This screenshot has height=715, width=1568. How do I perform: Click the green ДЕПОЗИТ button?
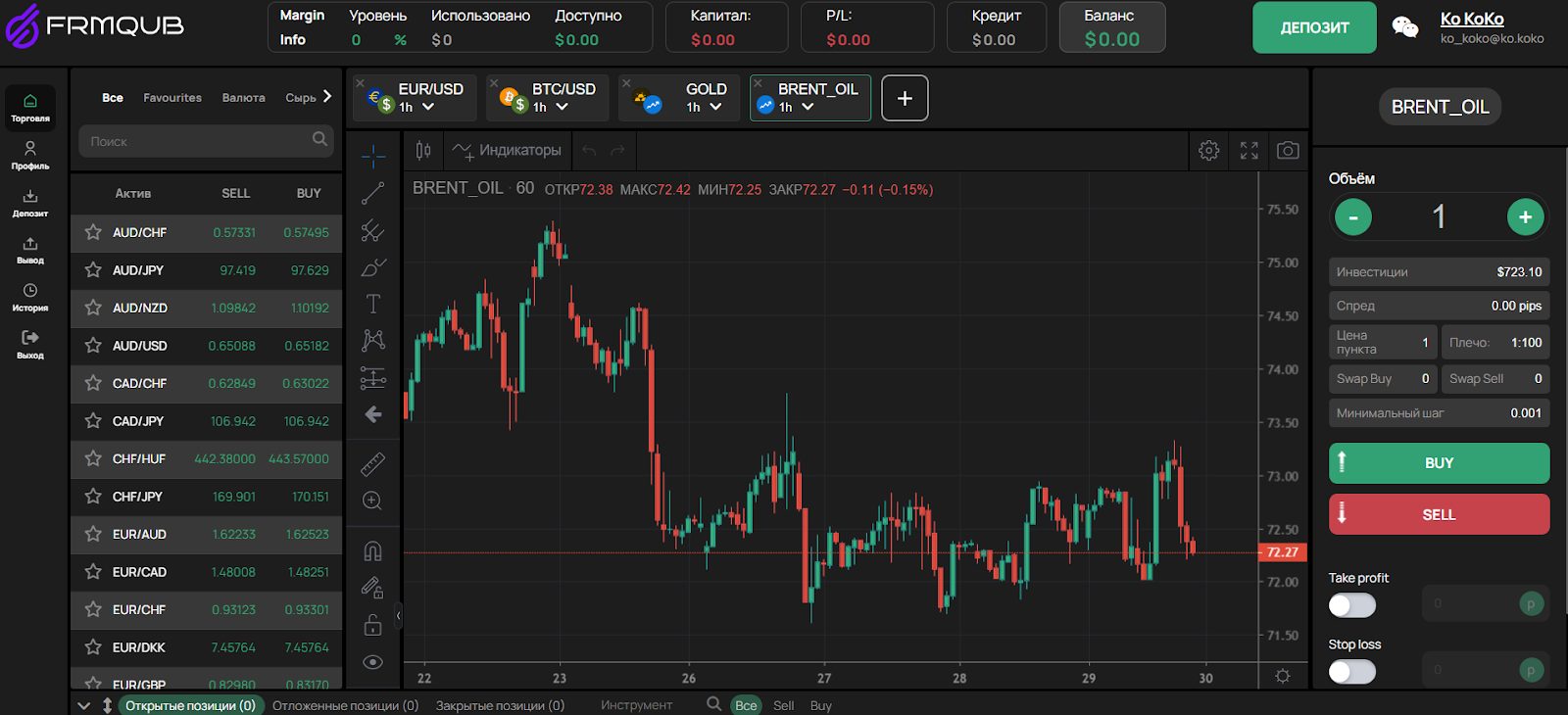pyautogui.click(x=1314, y=27)
